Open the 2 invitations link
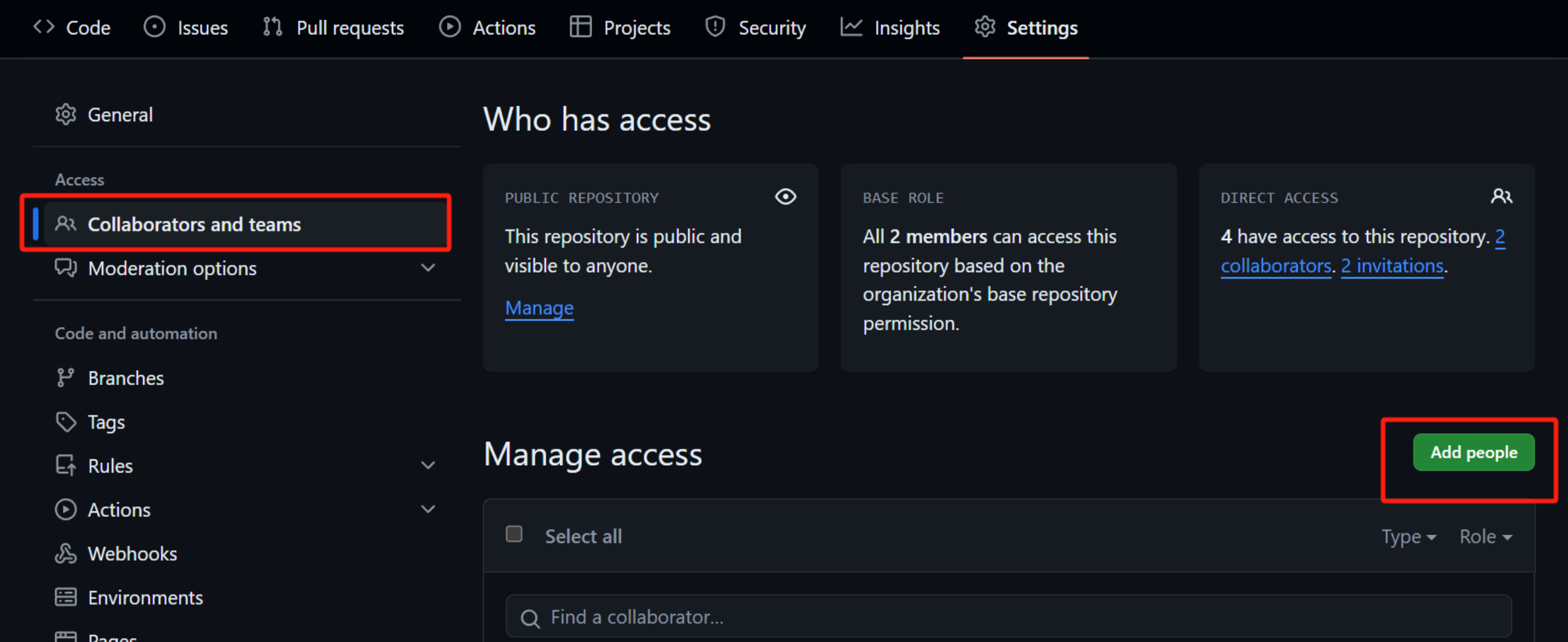Image resolution: width=1568 pixels, height=642 pixels. point(1392,266)
